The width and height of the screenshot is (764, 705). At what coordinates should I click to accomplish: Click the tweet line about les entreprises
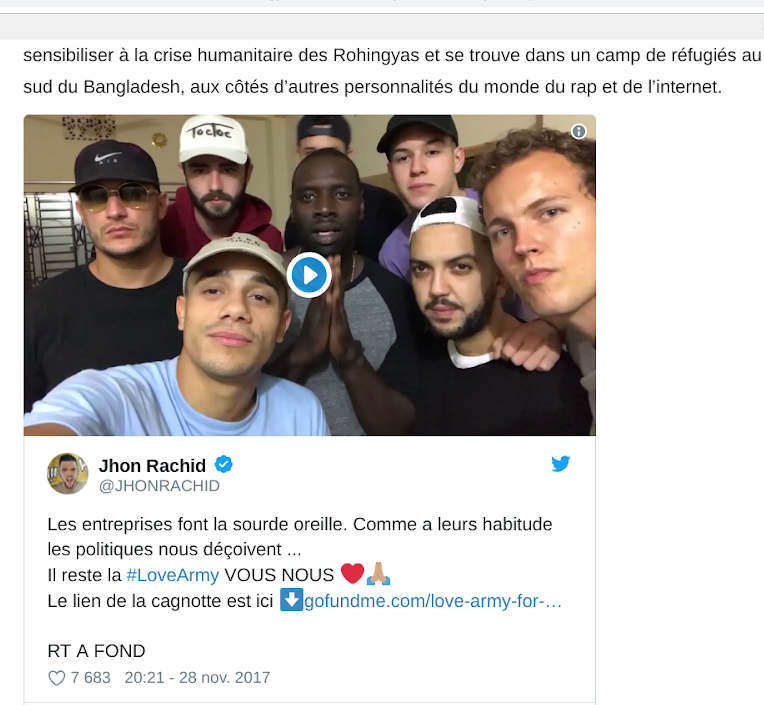(x=300, y=524)
